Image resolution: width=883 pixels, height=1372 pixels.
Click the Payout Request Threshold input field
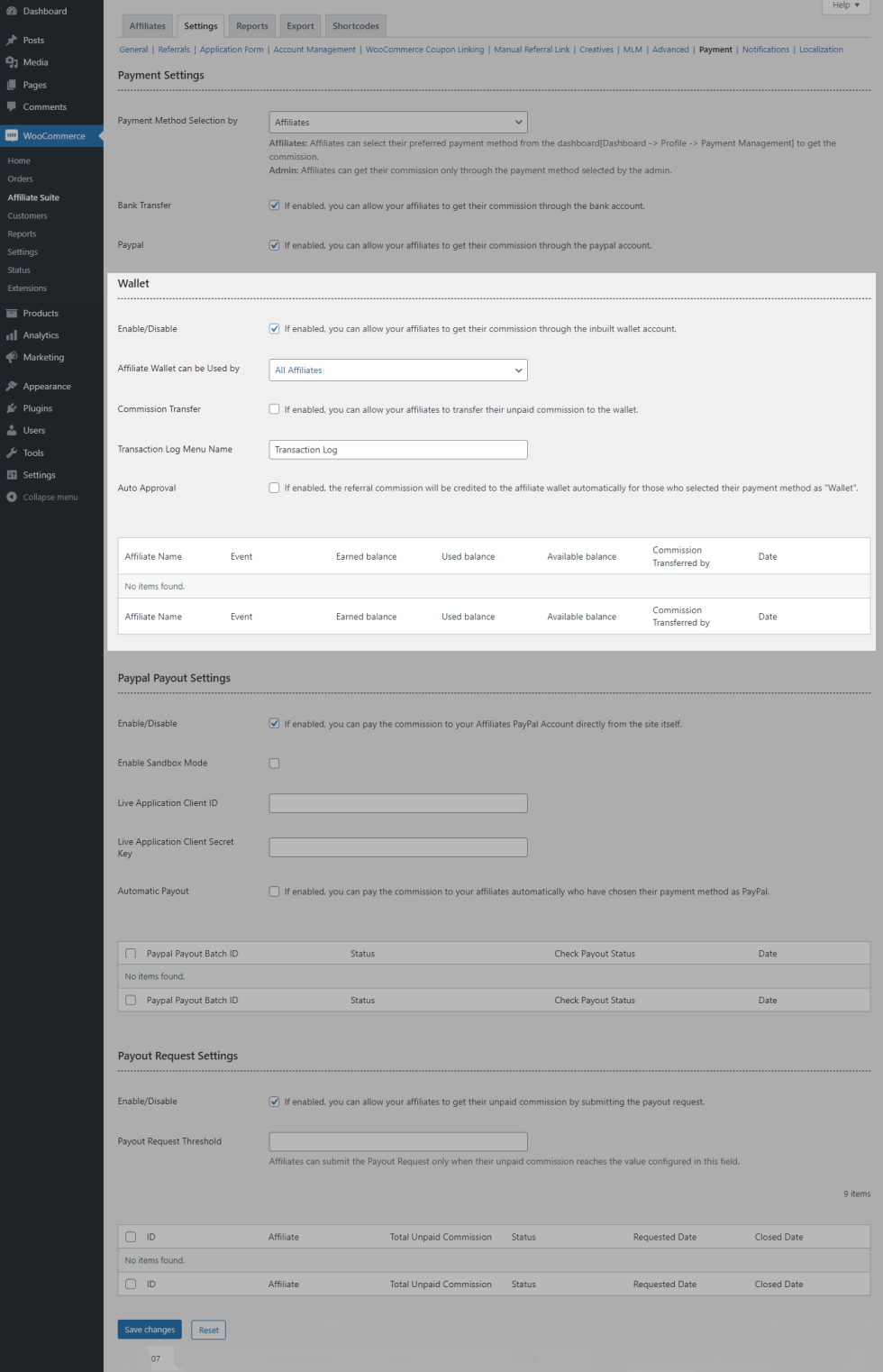(397, 1141)
